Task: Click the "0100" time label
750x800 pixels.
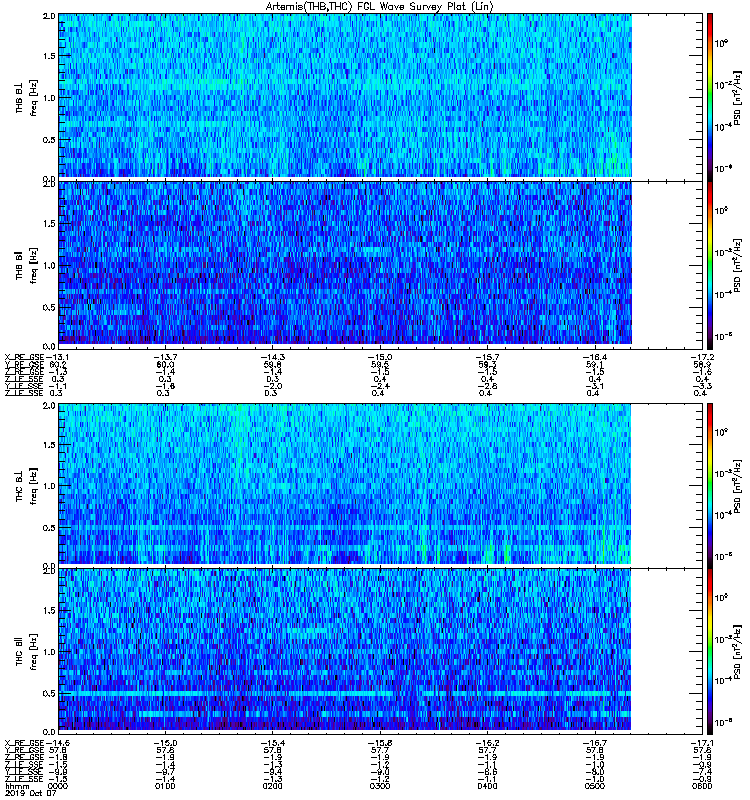Action: tap(165, 786)
